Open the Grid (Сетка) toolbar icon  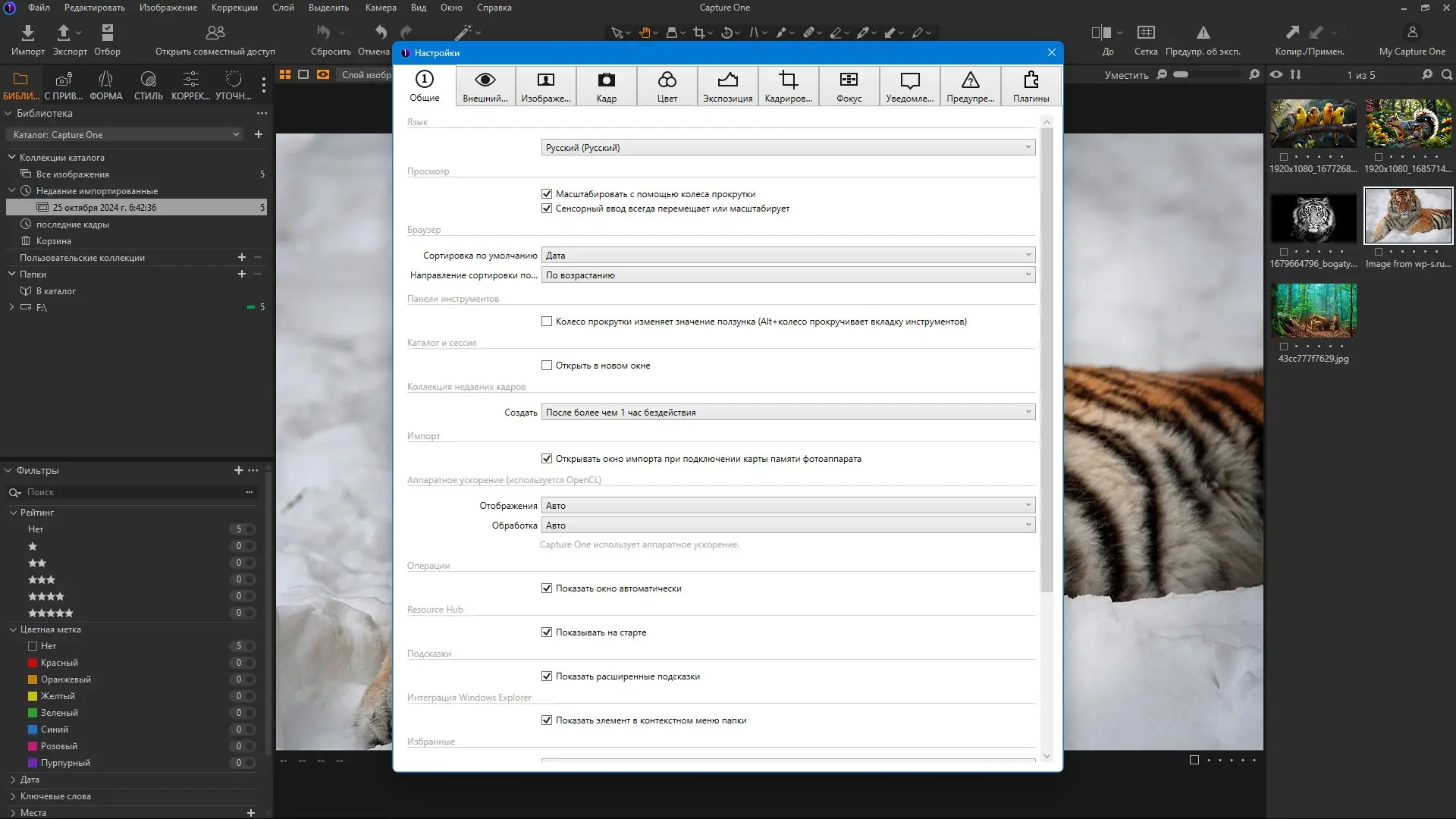[x=1146, y=33]
